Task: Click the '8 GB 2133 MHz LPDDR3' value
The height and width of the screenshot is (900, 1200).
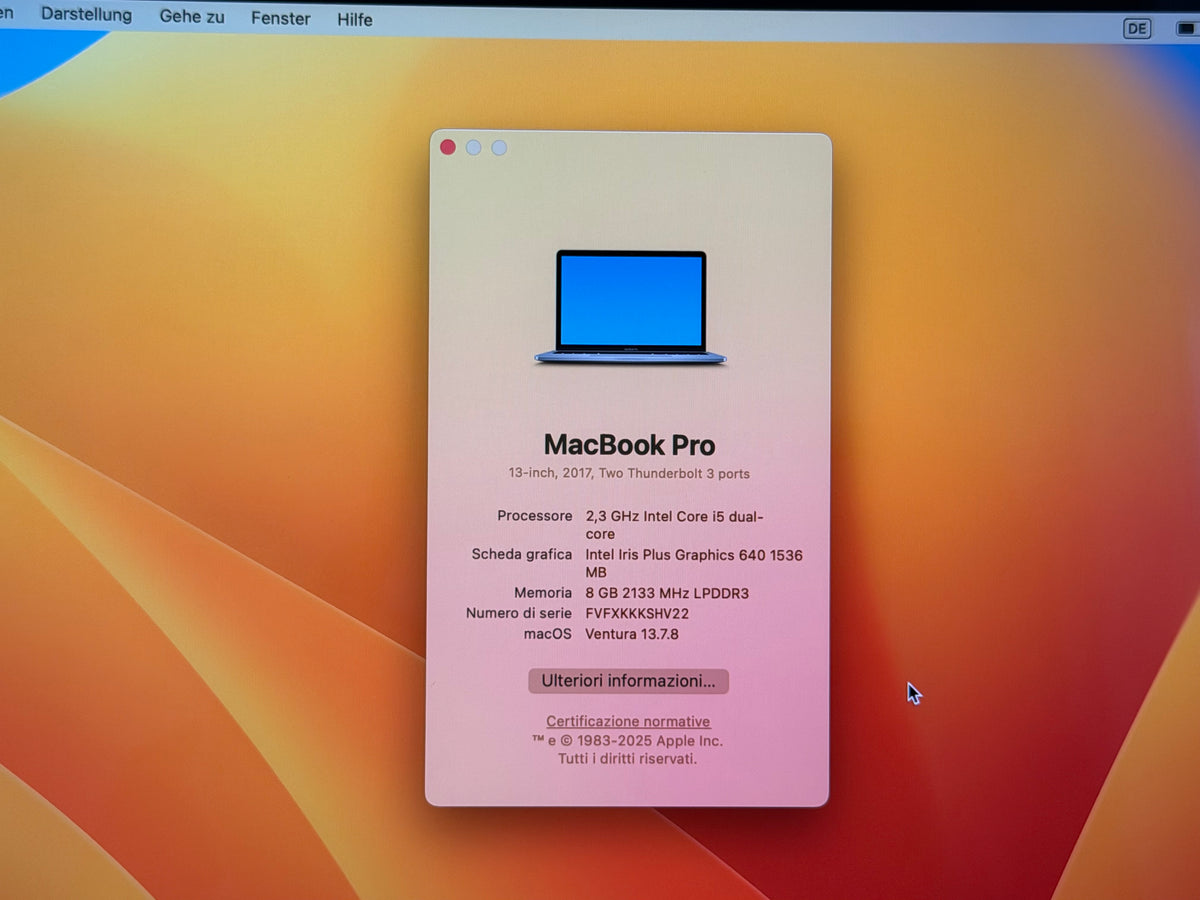Action: tap(667, 593)
